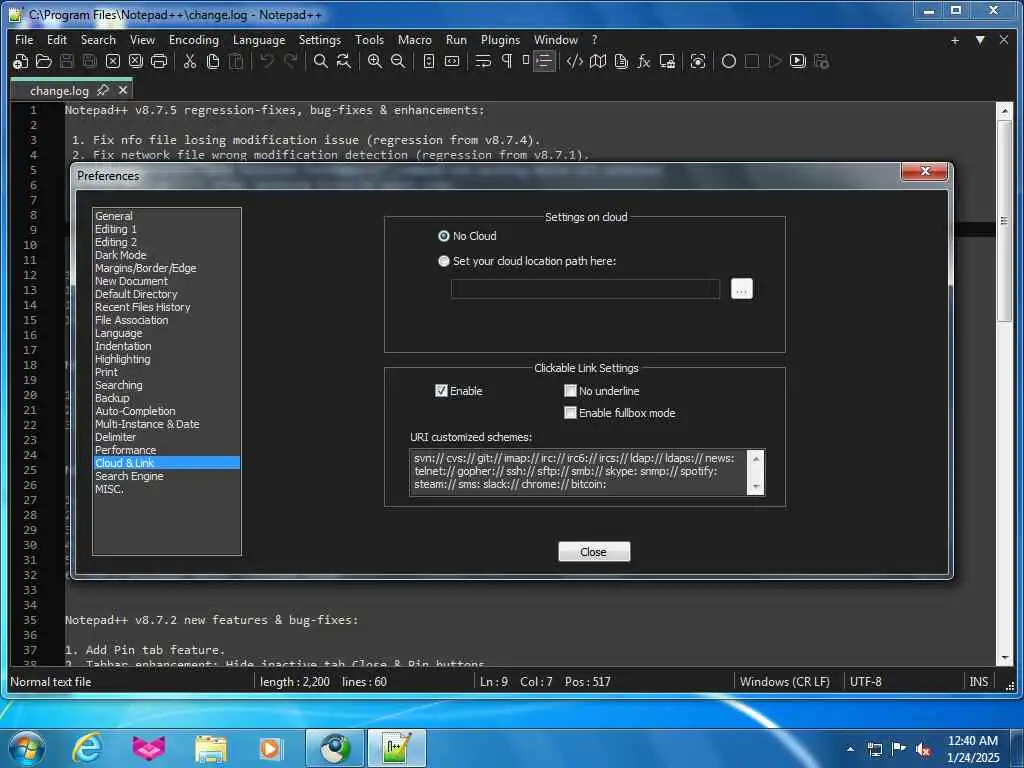
Task: Click the Close button in Preferences
Action: click(x=594, y=552)
